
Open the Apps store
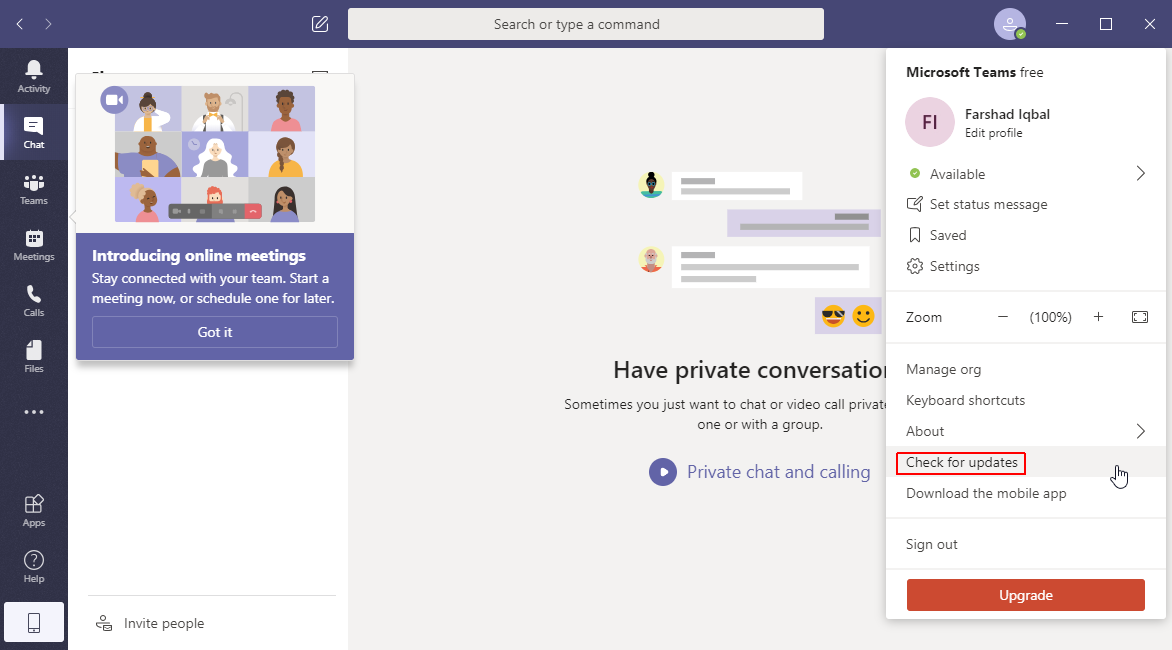[x=34, y=510]
